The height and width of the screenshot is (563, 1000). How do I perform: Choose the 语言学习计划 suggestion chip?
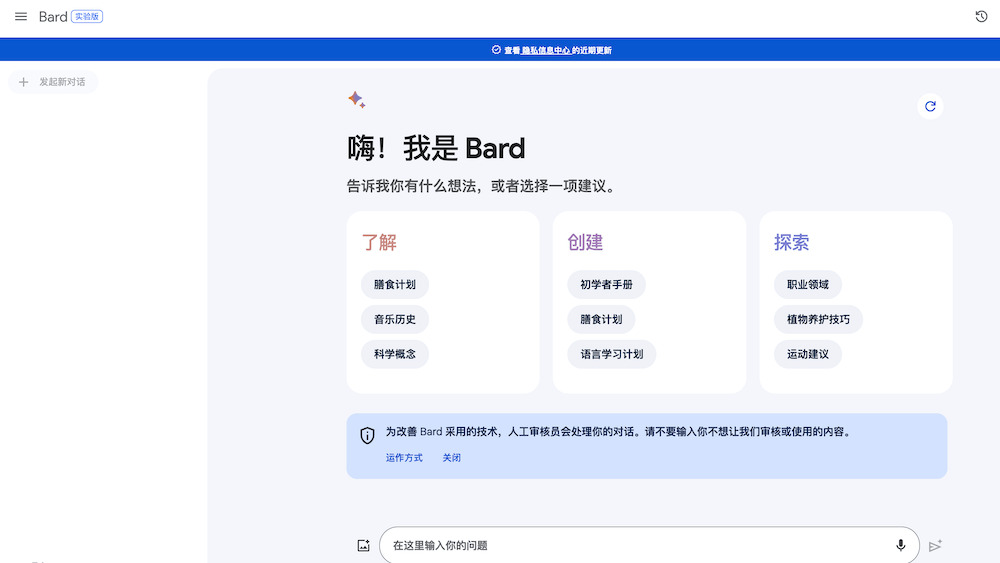tap(612, 354)
